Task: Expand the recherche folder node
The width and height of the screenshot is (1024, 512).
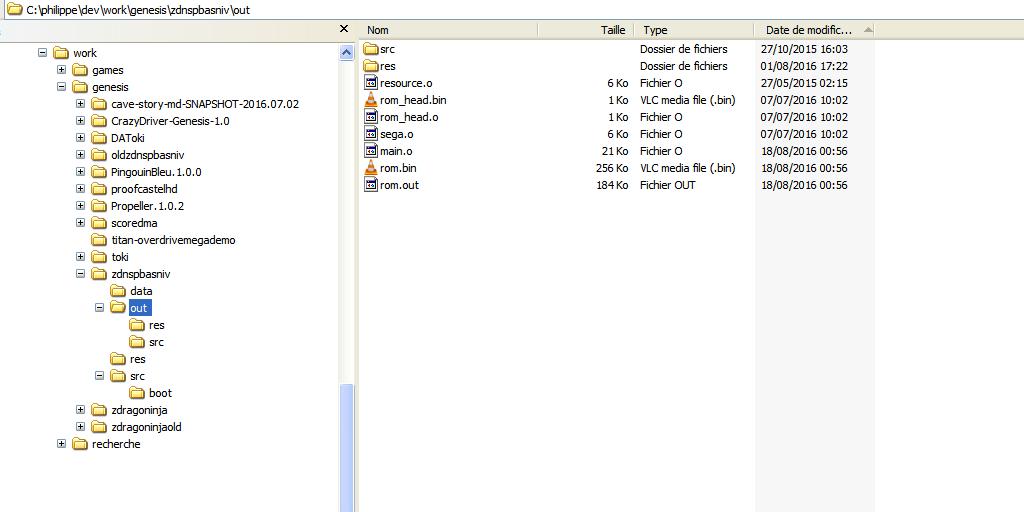Action: point(62,444)
